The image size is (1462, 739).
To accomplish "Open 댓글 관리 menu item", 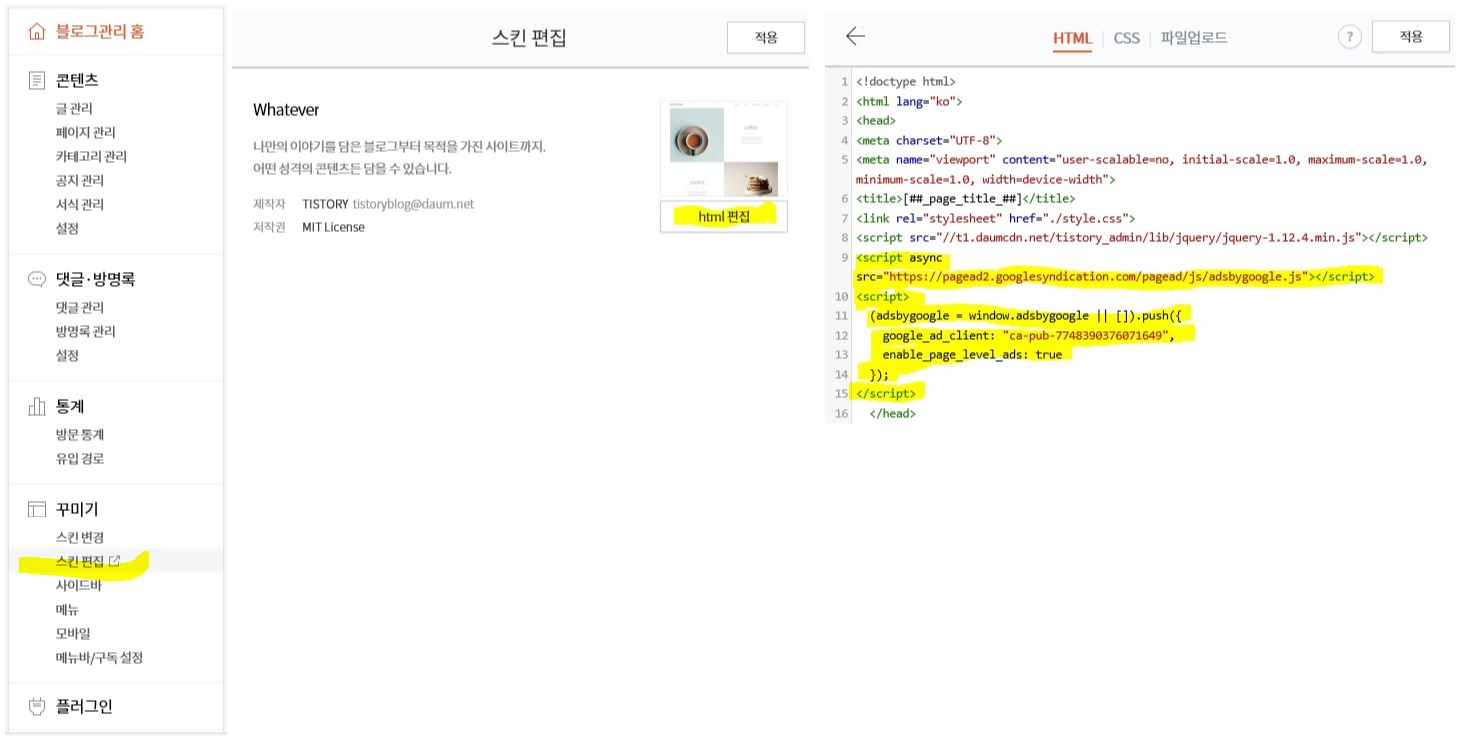I will tap(80, 307).
